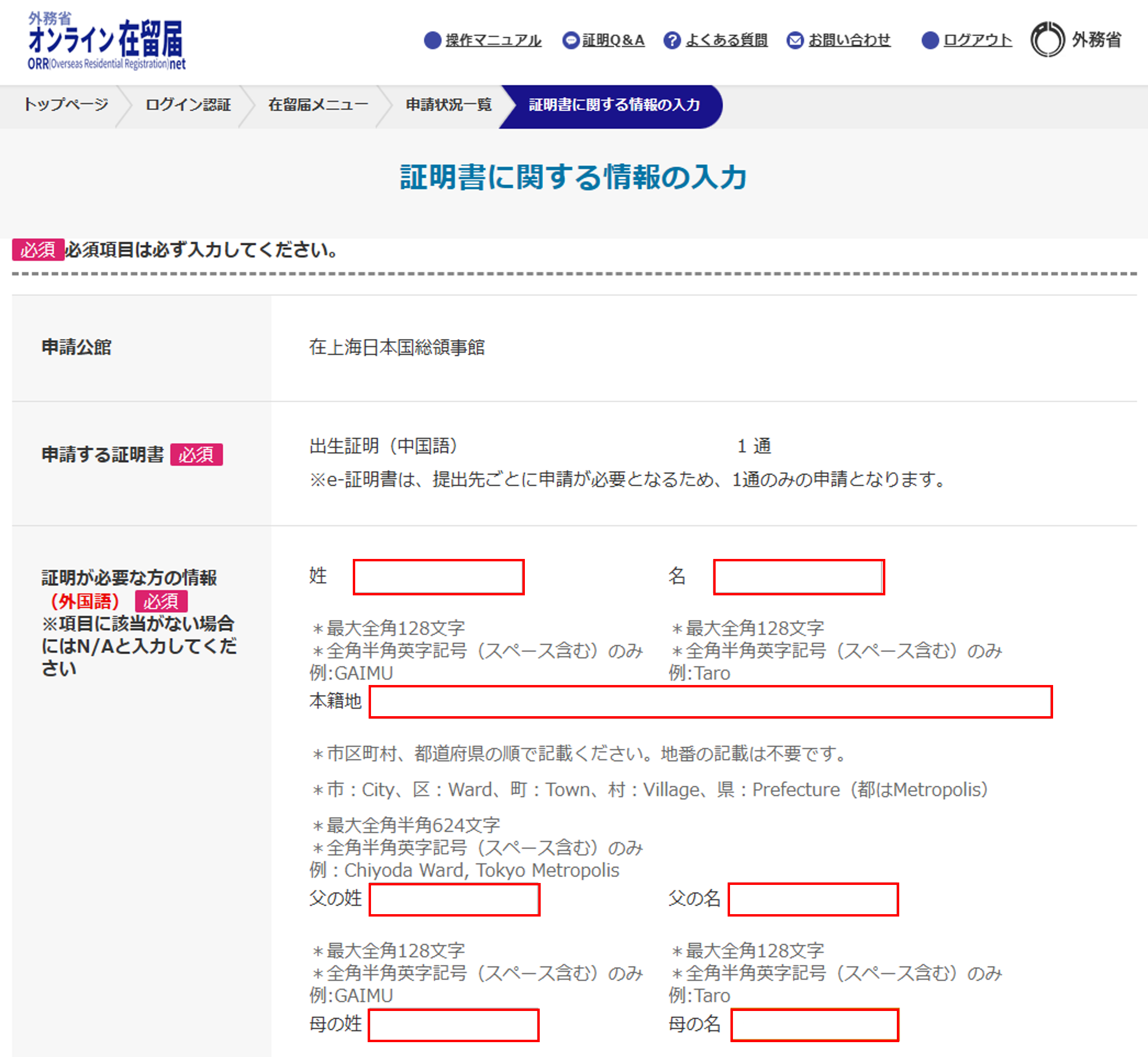1148x1057 pixels.
Task: Select the 母の姓 input field
Action: tap(453, 1025)
